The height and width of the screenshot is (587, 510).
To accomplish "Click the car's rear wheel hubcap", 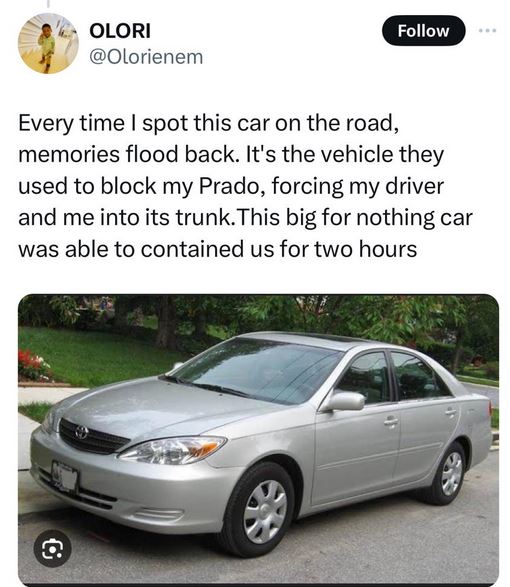I will [x=451, y=474].
